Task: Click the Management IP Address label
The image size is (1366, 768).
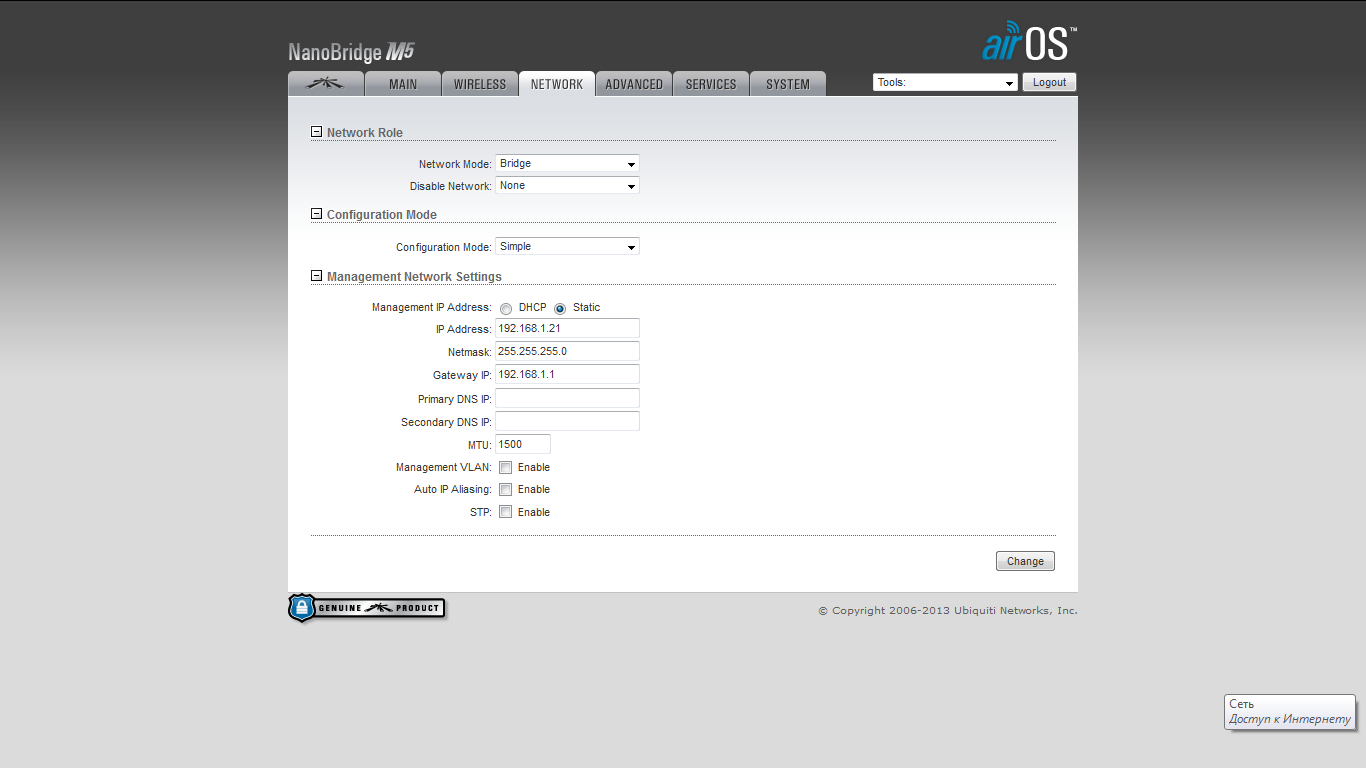Action: (431, 308)
